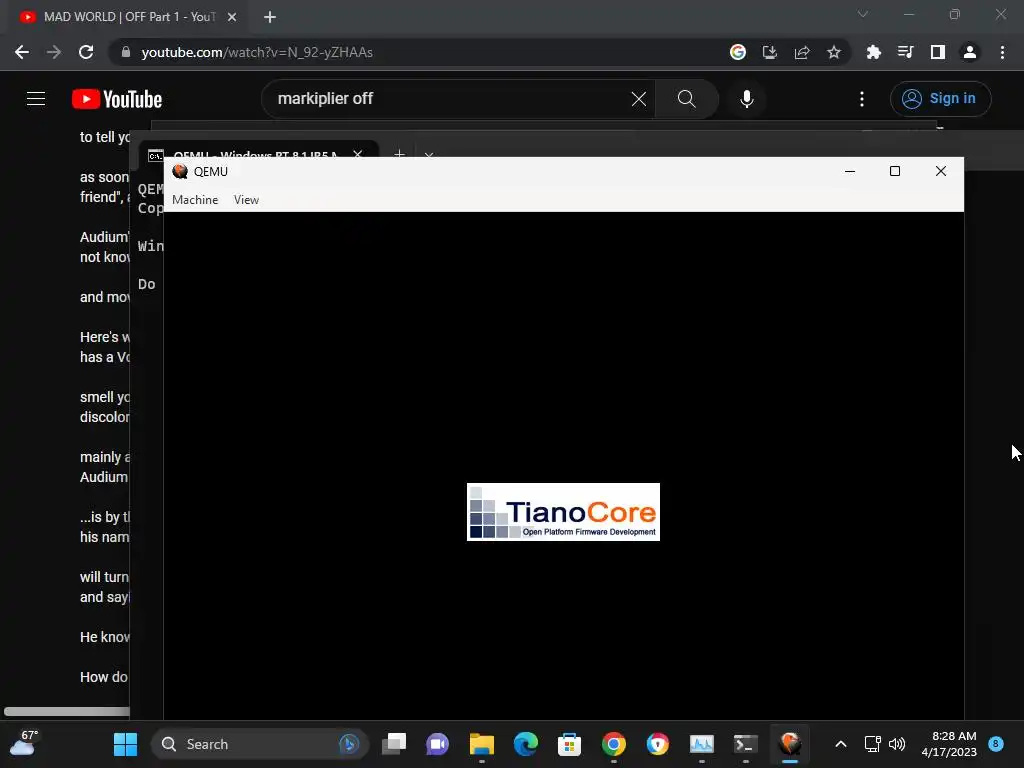Go back in Chrome
Viewport: 1024px width, 768px height.
point(22,52)
